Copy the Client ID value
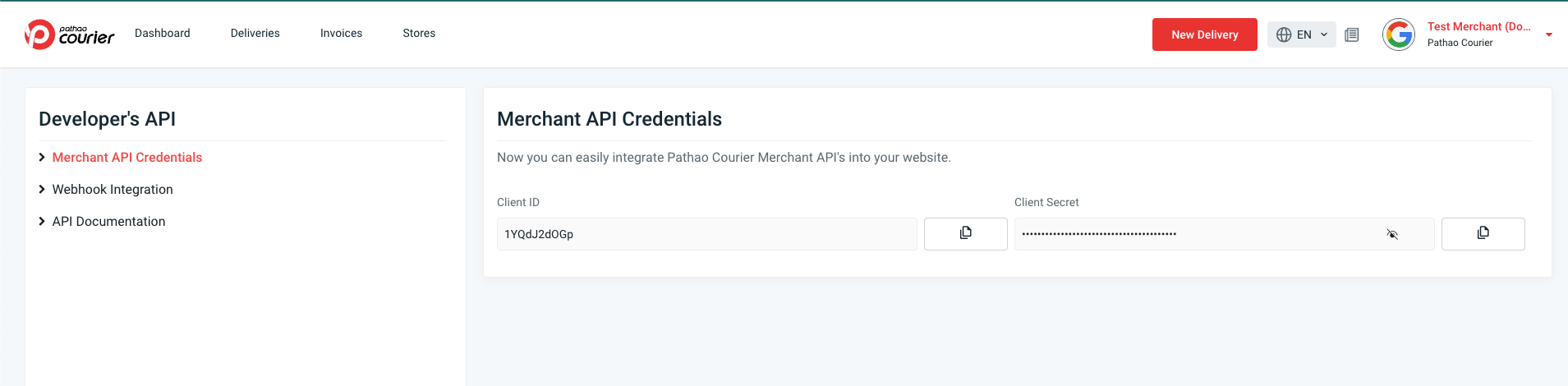Image resolution: width=1568 pixels, height=386 pixels. point(965,234)
